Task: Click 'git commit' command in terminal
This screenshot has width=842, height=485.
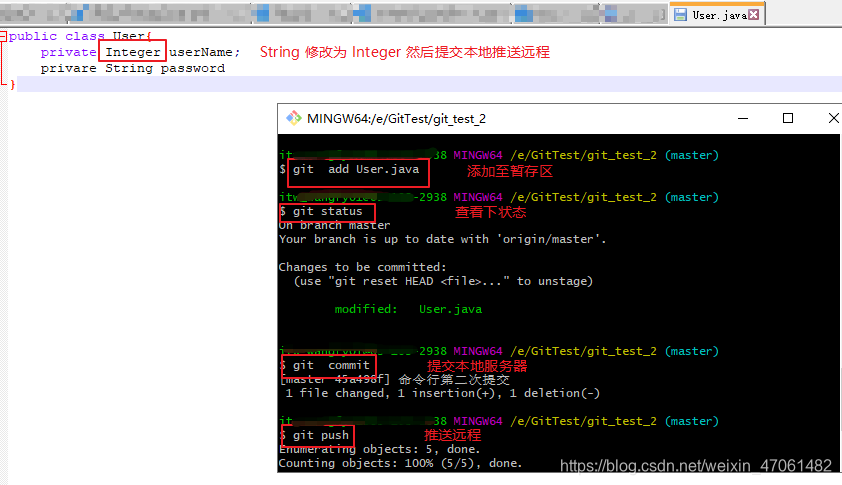Action: [x=331, y=365]
